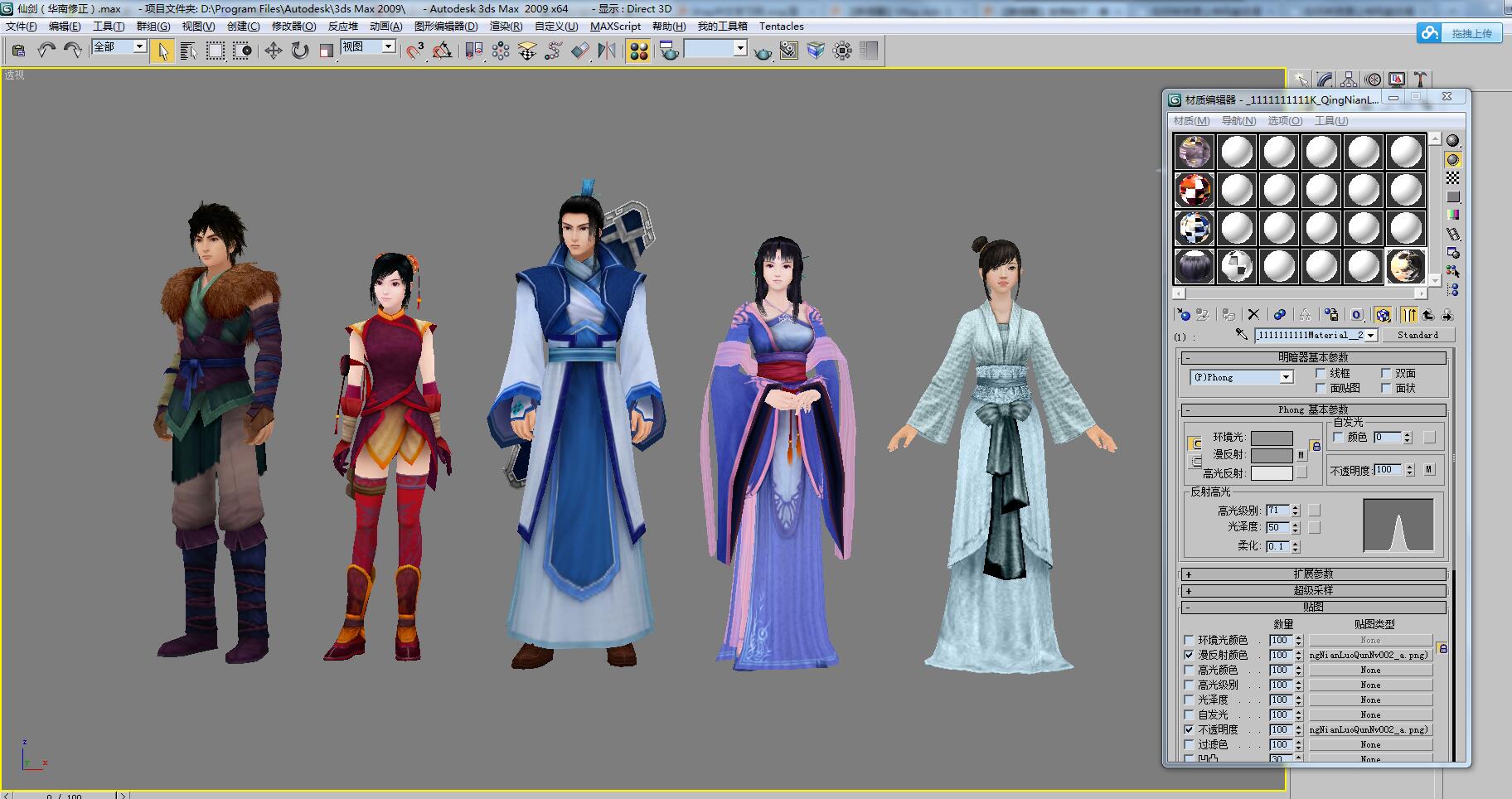
Task: Open the Utilities hammer panel tab
Action: pos(1421,80)
